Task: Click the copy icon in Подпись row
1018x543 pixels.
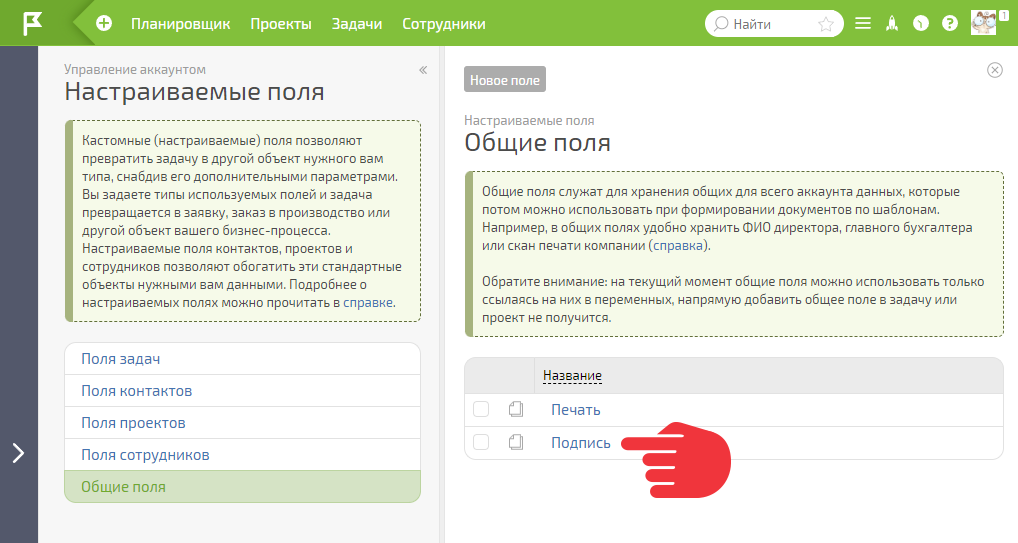Action: point(515,442)
